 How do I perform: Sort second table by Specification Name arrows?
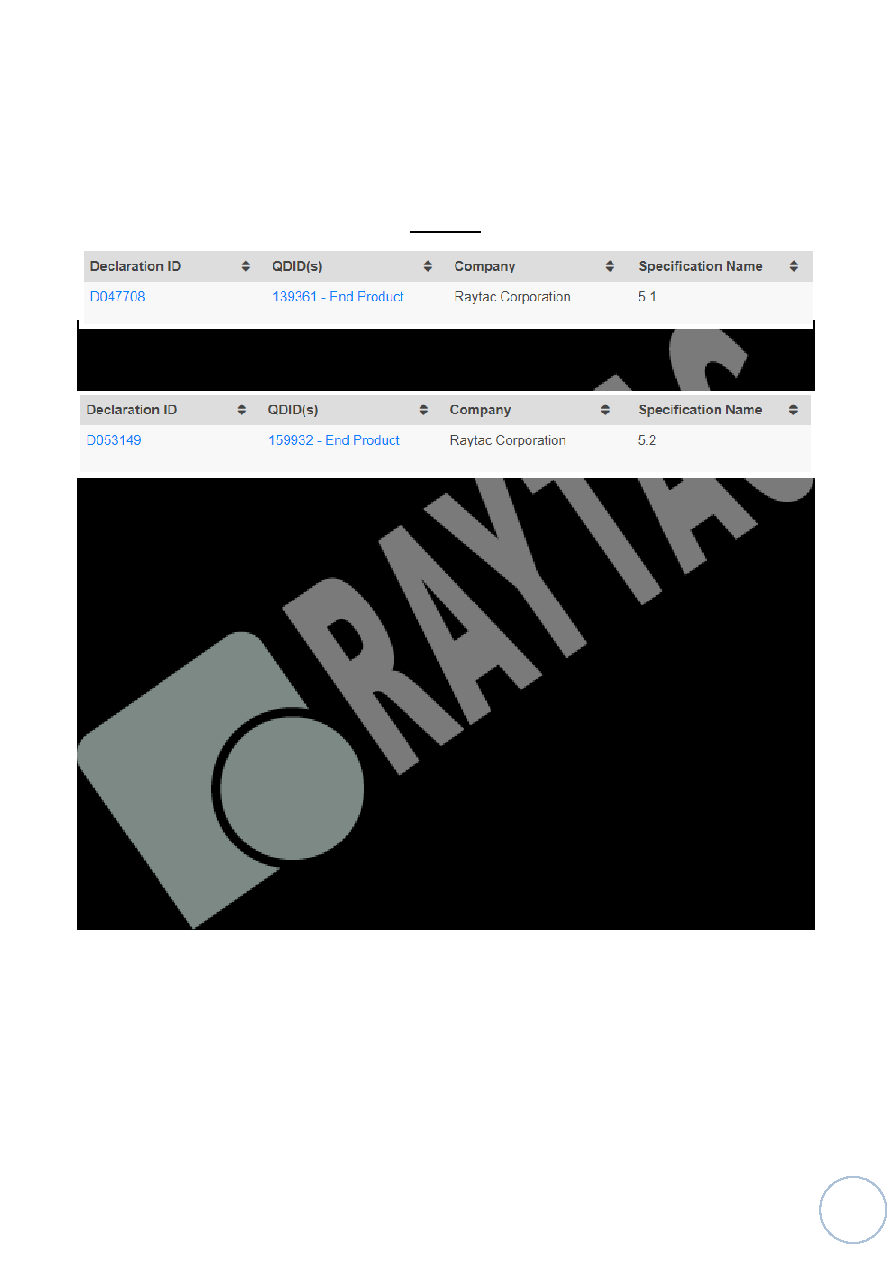793,410
